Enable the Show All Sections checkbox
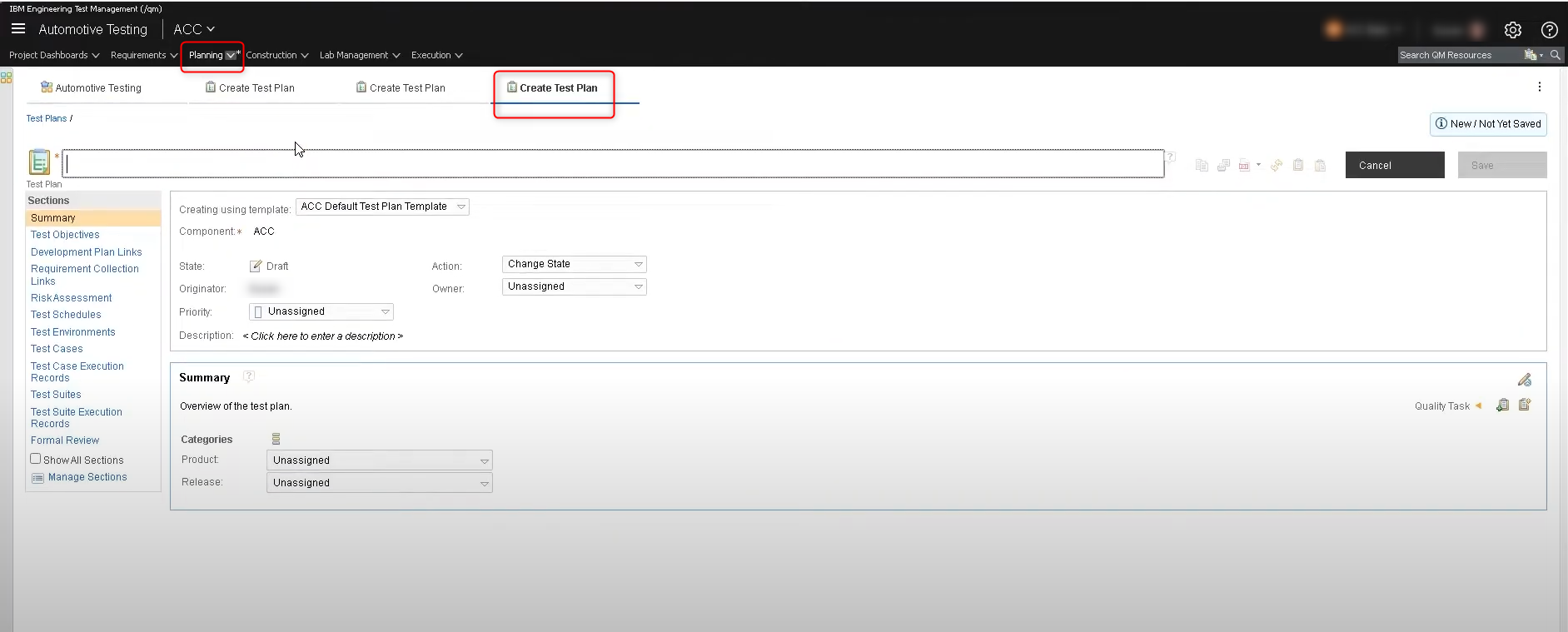1568x632 pixels. pyautogui.click(x=36, y=459)
